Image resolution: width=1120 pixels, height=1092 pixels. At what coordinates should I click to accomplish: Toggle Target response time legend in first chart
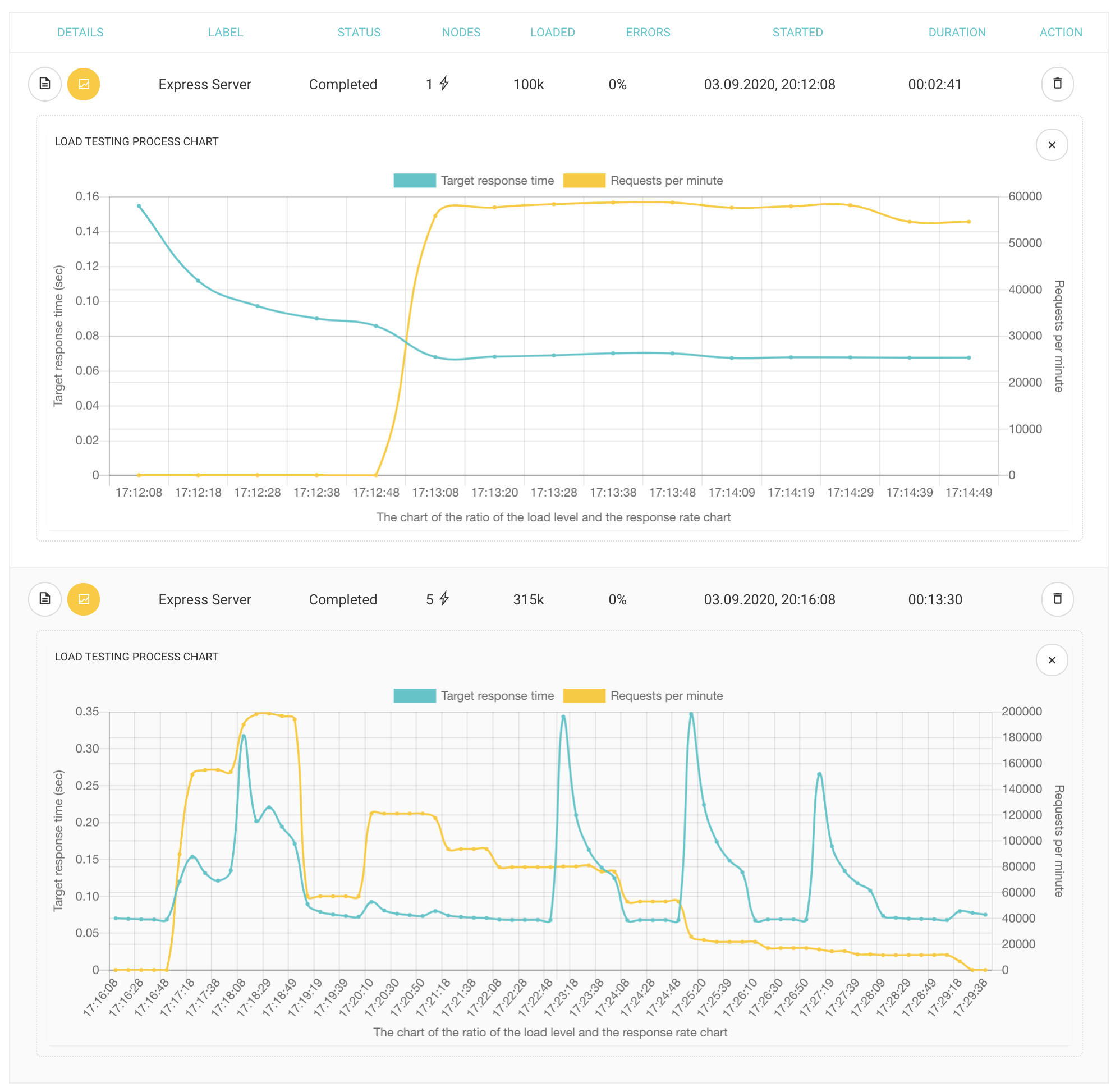click(474, 181)
